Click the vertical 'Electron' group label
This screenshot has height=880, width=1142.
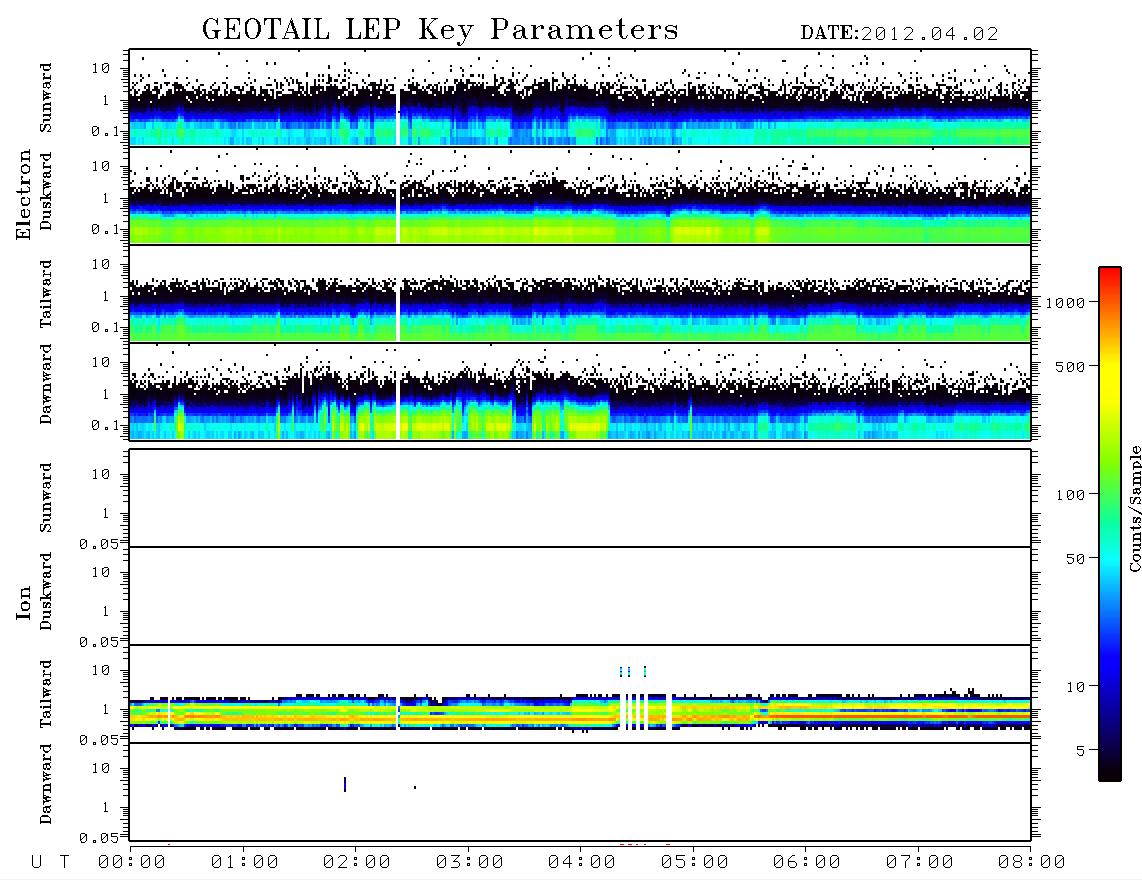point(23,195)
